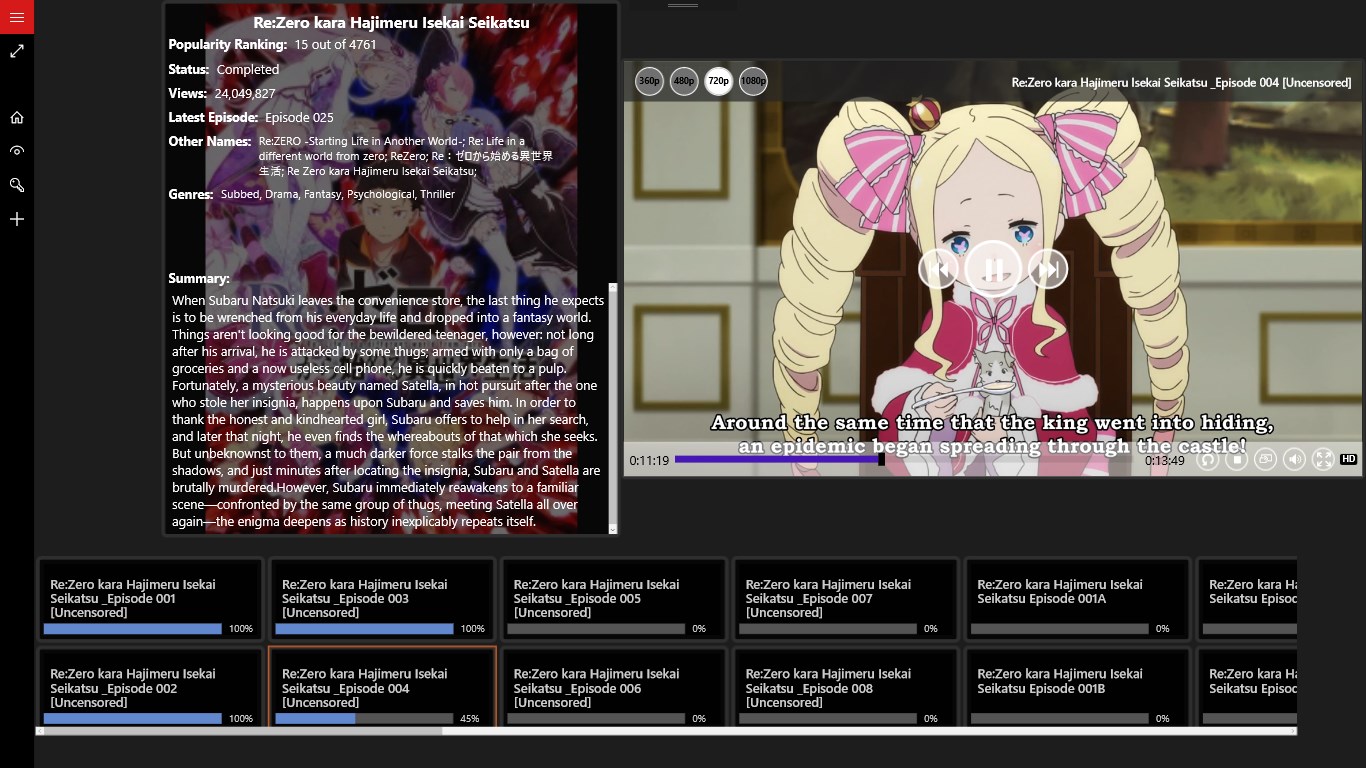1366x768 pixels.
Task: Click Episode 004 progress bar at 45%
Action: point(364,718)
